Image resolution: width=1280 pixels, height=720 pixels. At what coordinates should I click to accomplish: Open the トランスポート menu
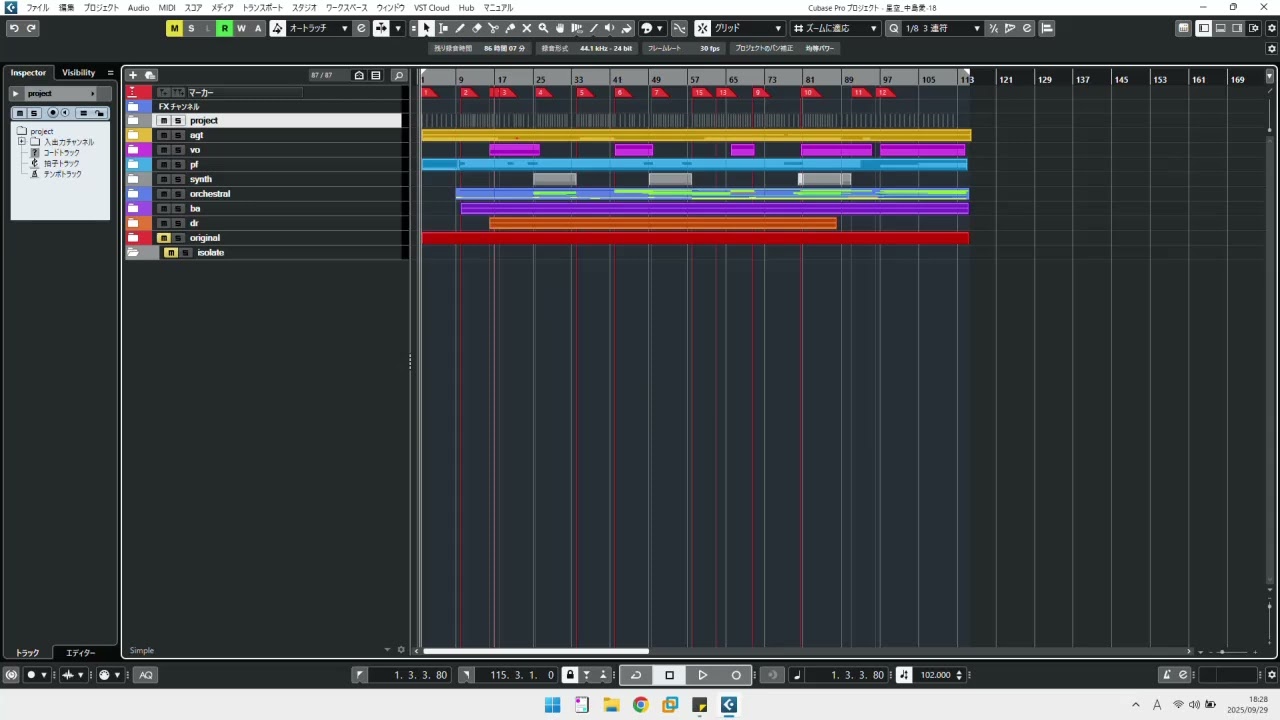point(263,8)
